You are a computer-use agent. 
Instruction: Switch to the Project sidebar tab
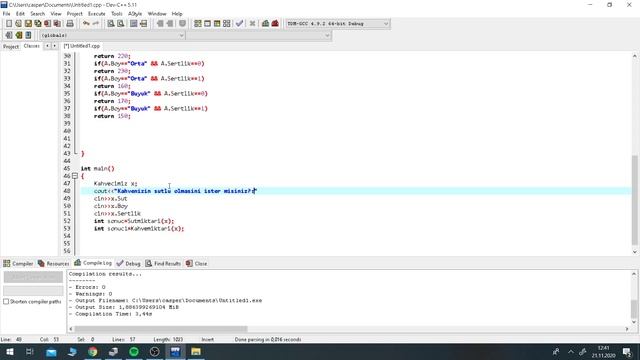pyautogui.click(x=11, y=47)
